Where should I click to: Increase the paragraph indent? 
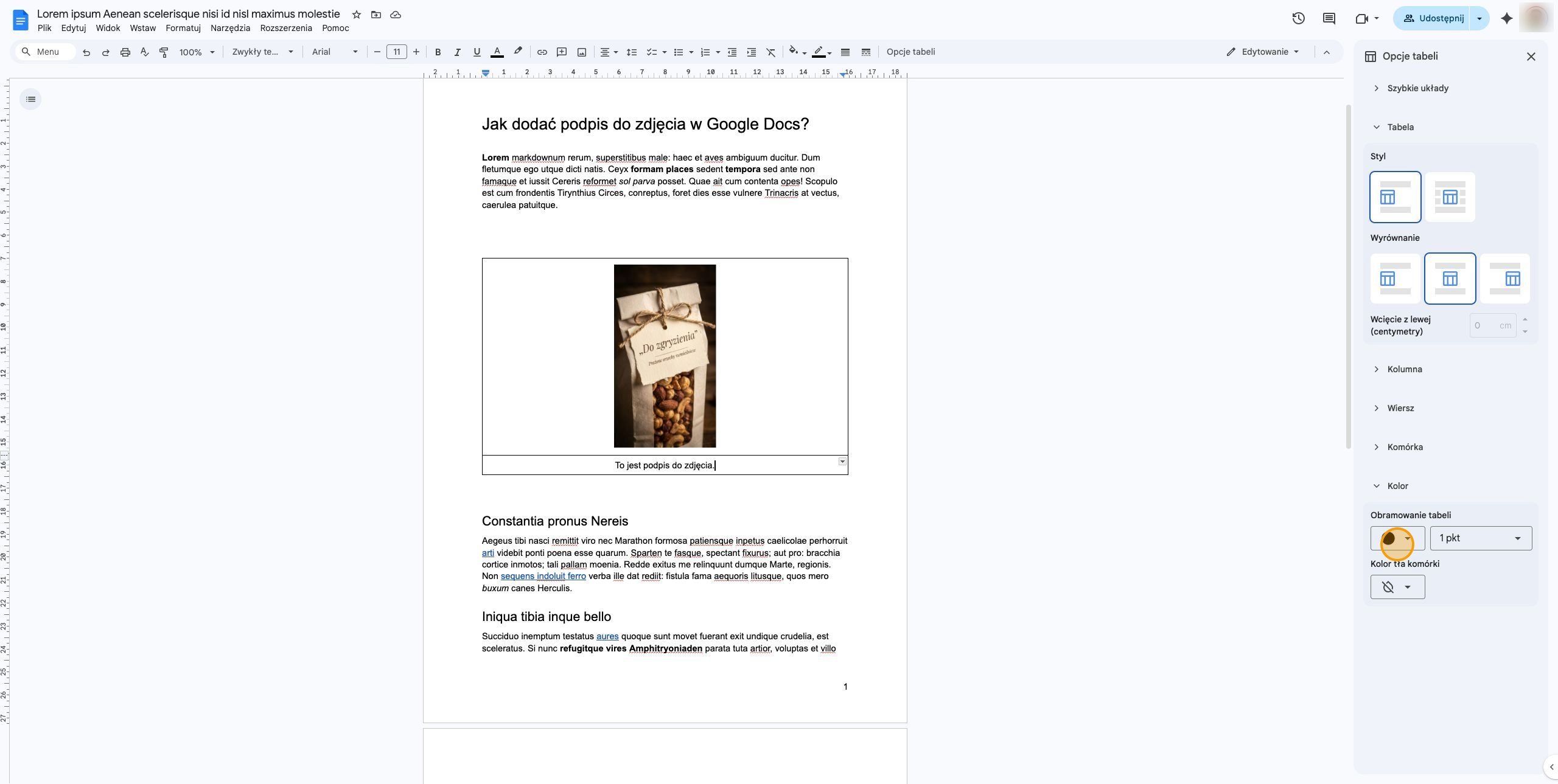(752, 52)
